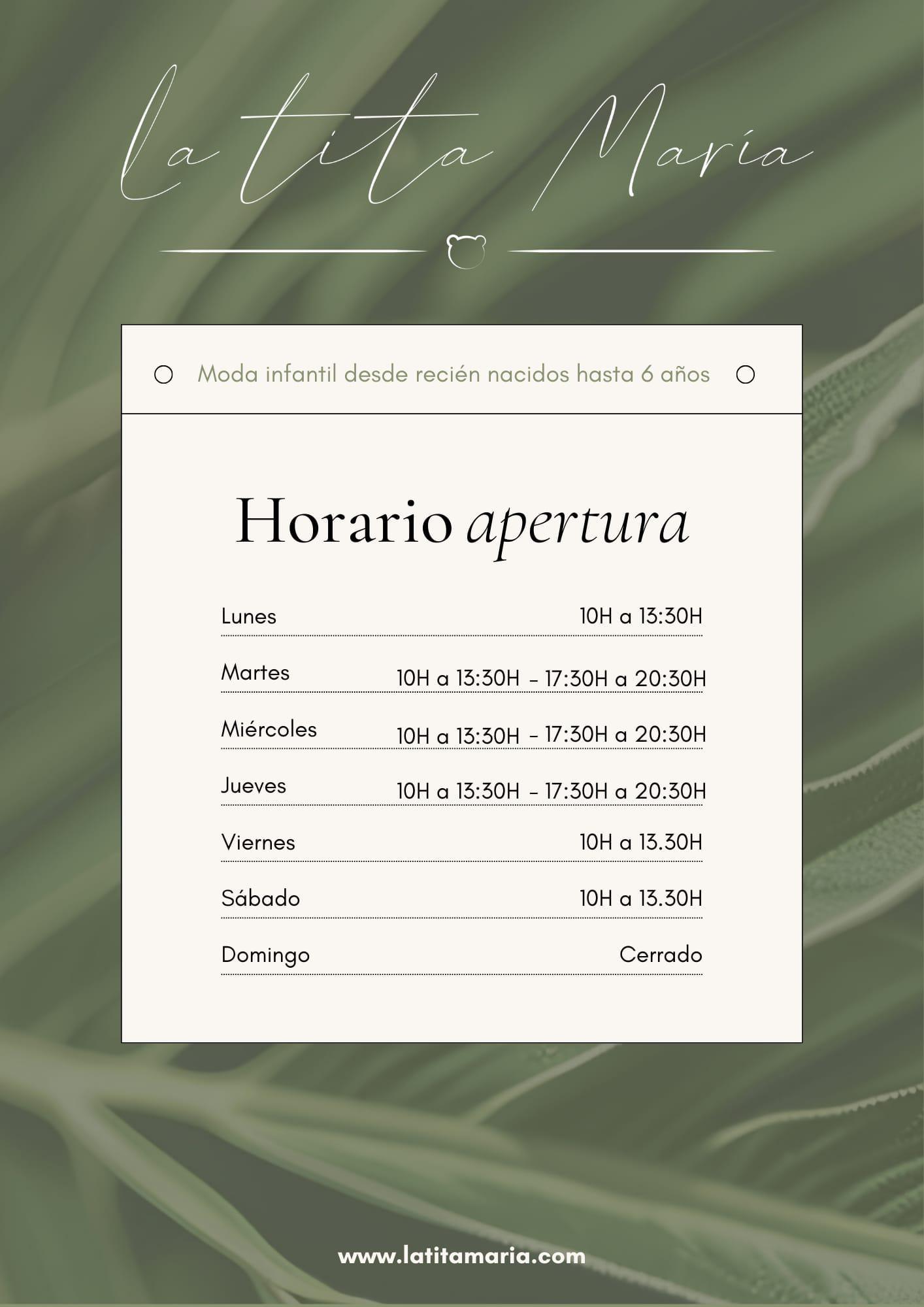924x1307 pixels.
Task: Select the Martes day label
Action: click(x=256, y=672)
